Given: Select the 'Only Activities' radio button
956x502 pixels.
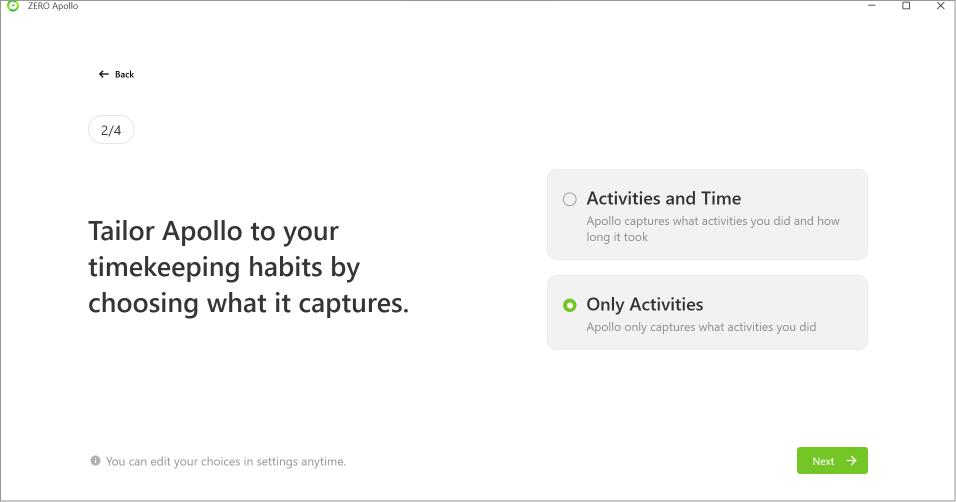Looking at the screenshot, I should tap(570, 305).
